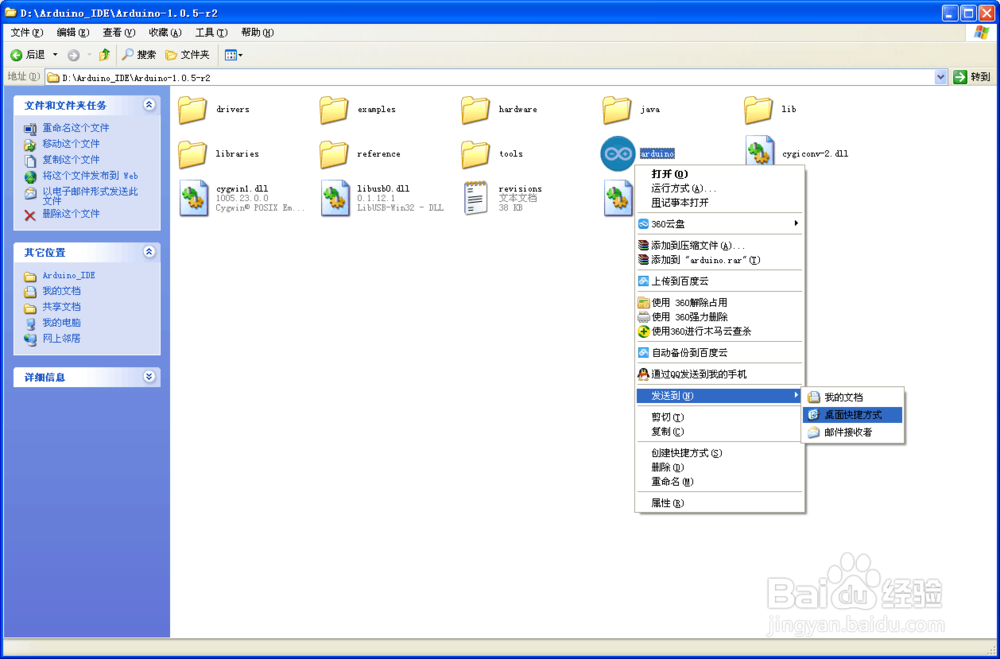The height and width of the screenshot is (659, 1000).
Task: Select the libusb0.dll file icon
Action: (335, 198)
